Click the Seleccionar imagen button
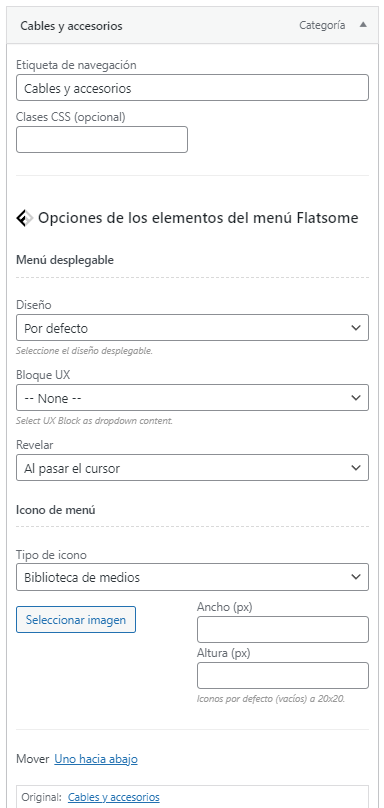The width and height of the screenshot is (384, 808). (x=76, y=619)
